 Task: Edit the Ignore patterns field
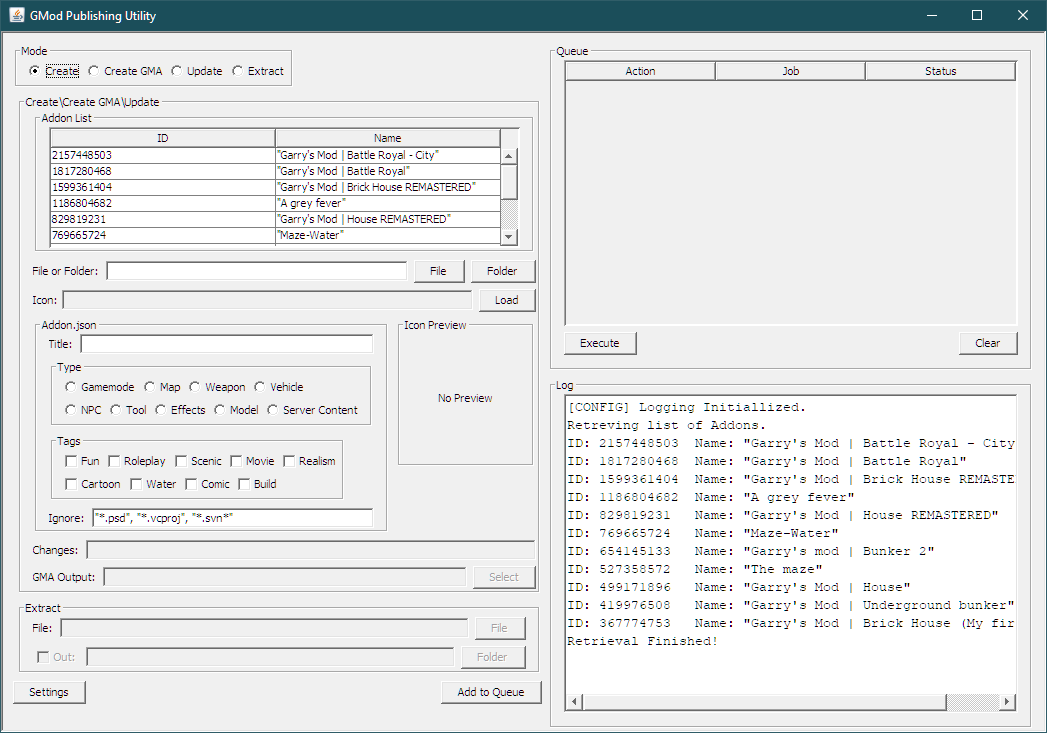[232, 517]
